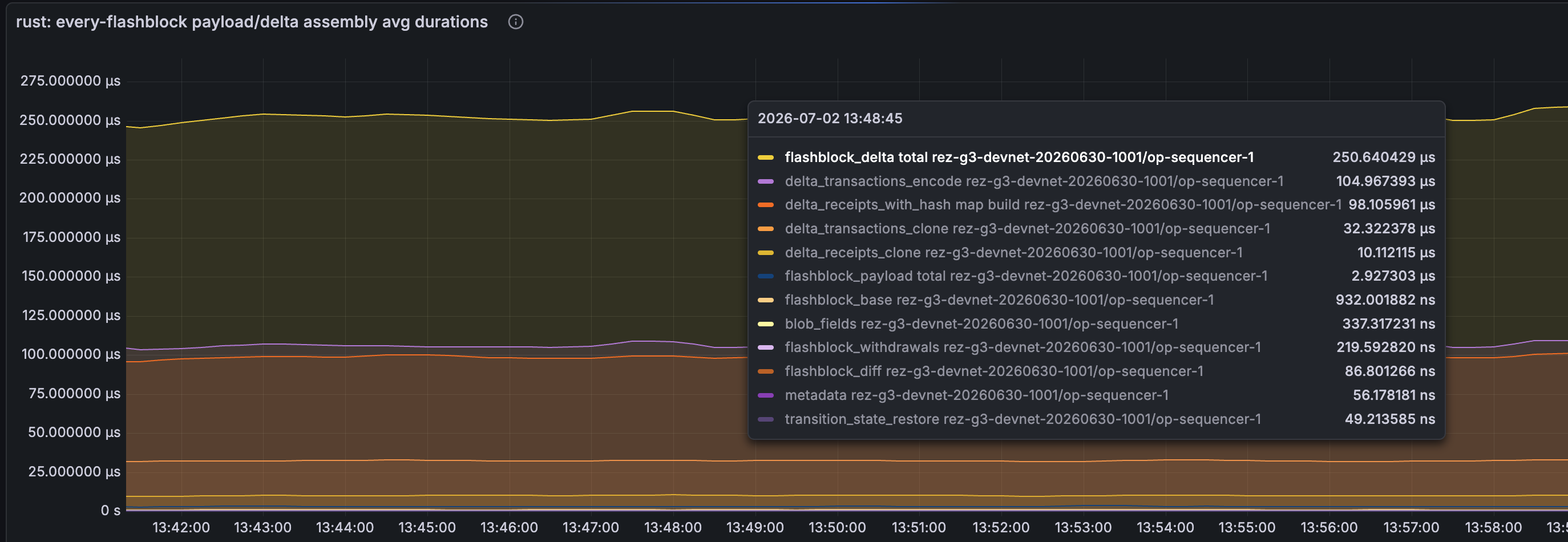This screenshot has height=542, width=1568.
Task: Click the 75.000000 µs y-axis label
Action: point(75,394)
